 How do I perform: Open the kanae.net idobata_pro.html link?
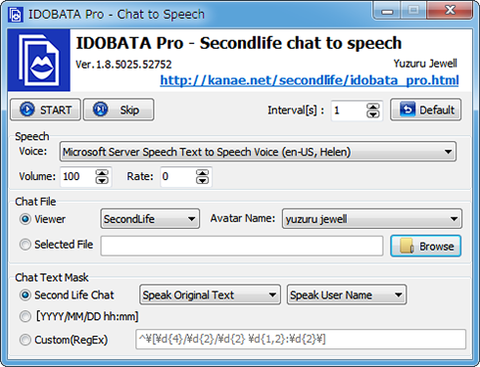[309, 80]
